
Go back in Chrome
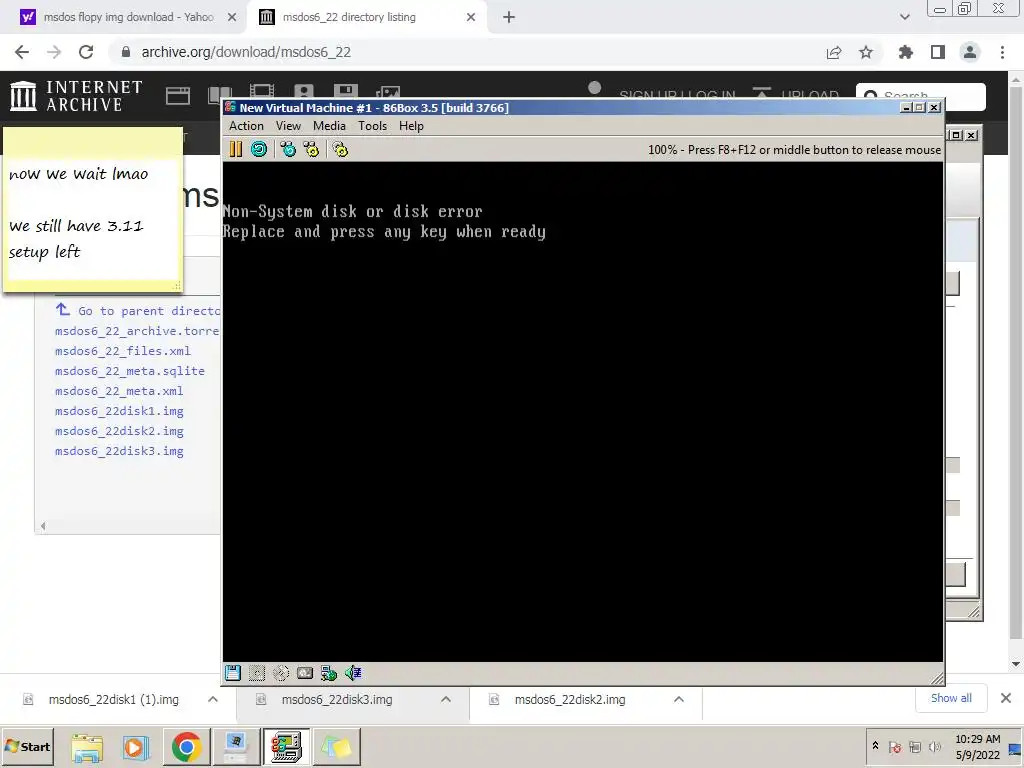(x=22, y=52)
